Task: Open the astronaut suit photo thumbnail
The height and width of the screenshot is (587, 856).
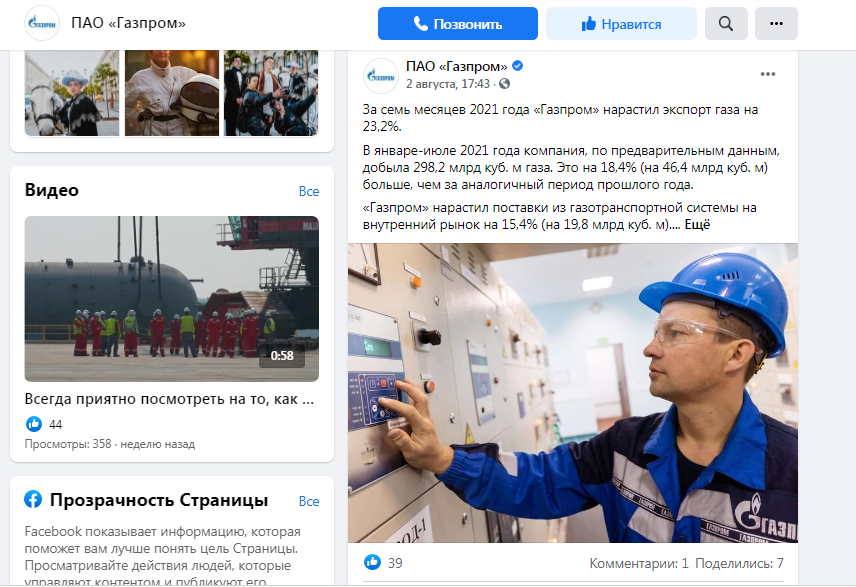Action: tap(172, 93)
